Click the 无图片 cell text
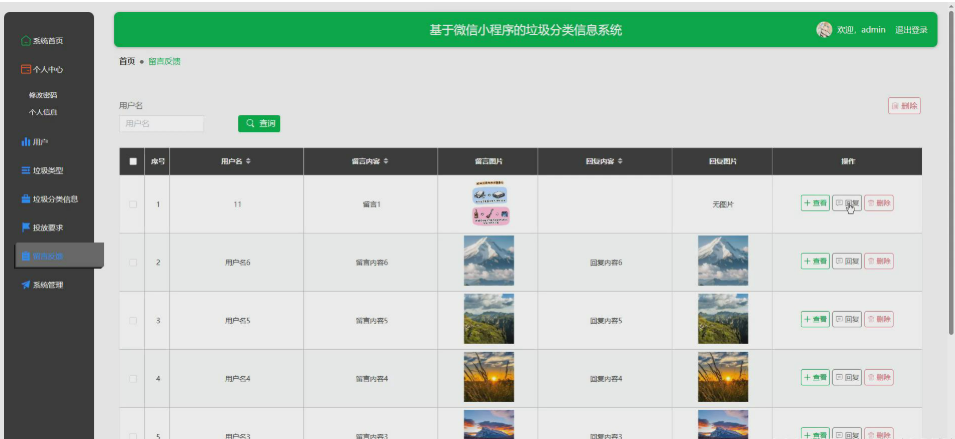Viewport: 955px width, 439px height. (x=723, y=205)
